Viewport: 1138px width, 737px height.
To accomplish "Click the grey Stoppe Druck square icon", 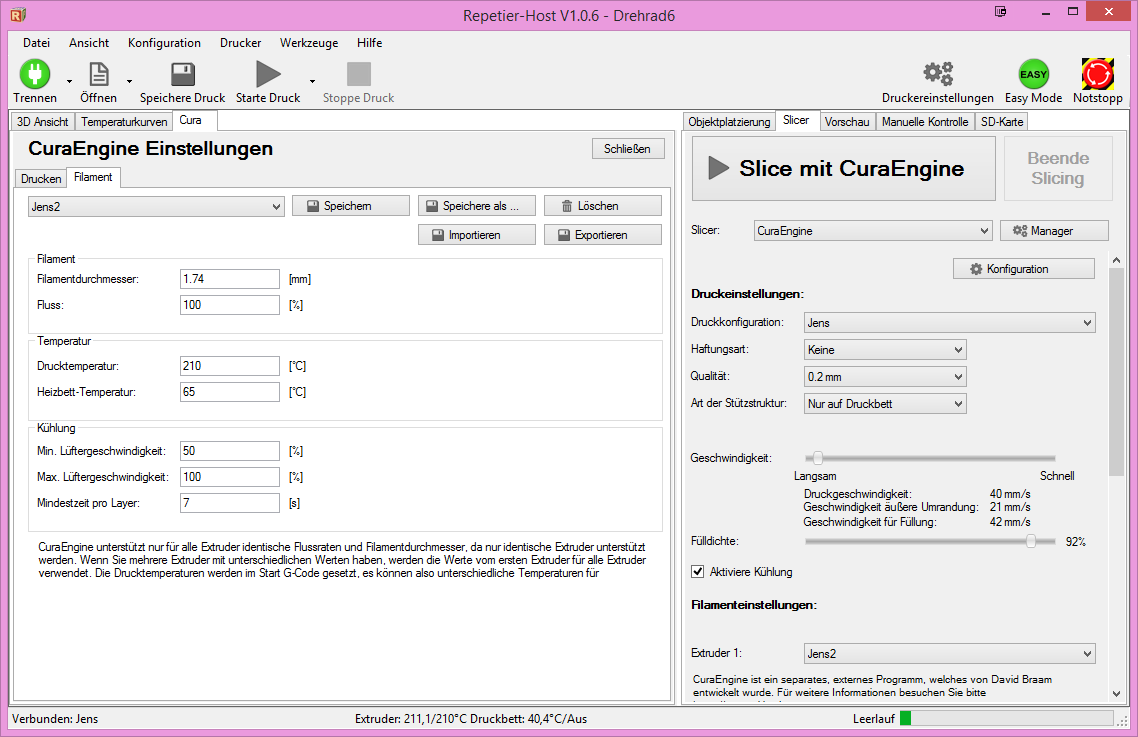I will (359, 74).
